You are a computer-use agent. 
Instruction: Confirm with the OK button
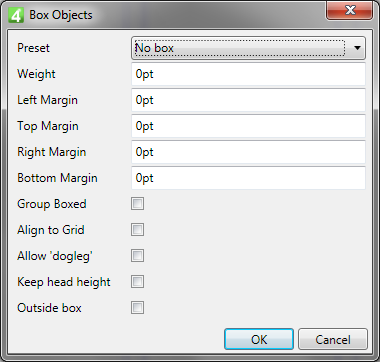[259, 339]
